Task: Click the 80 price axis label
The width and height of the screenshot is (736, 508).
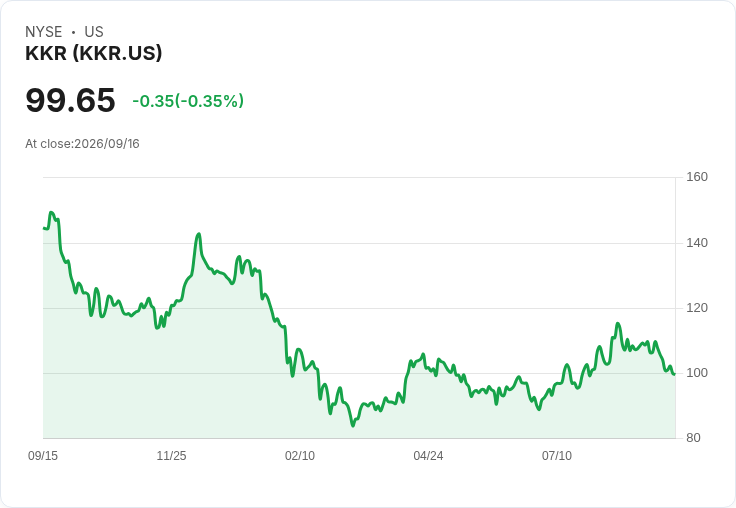Action: click(x=693, y=438)
